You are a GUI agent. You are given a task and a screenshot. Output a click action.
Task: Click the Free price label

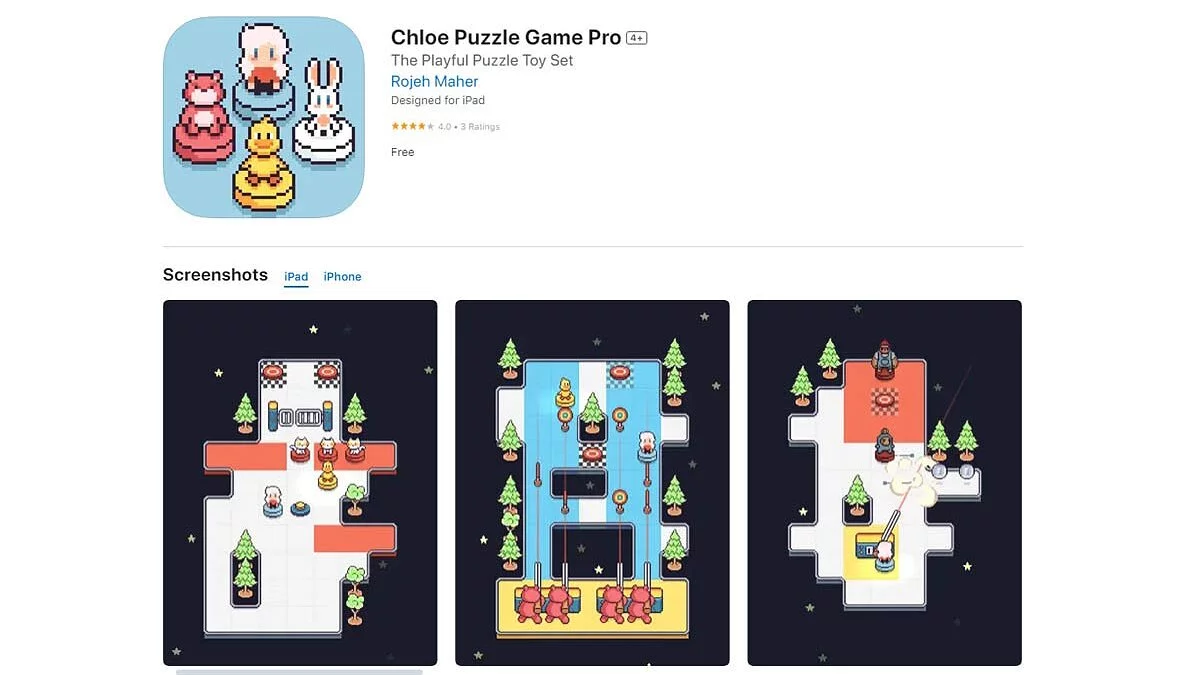click(403, 152)
